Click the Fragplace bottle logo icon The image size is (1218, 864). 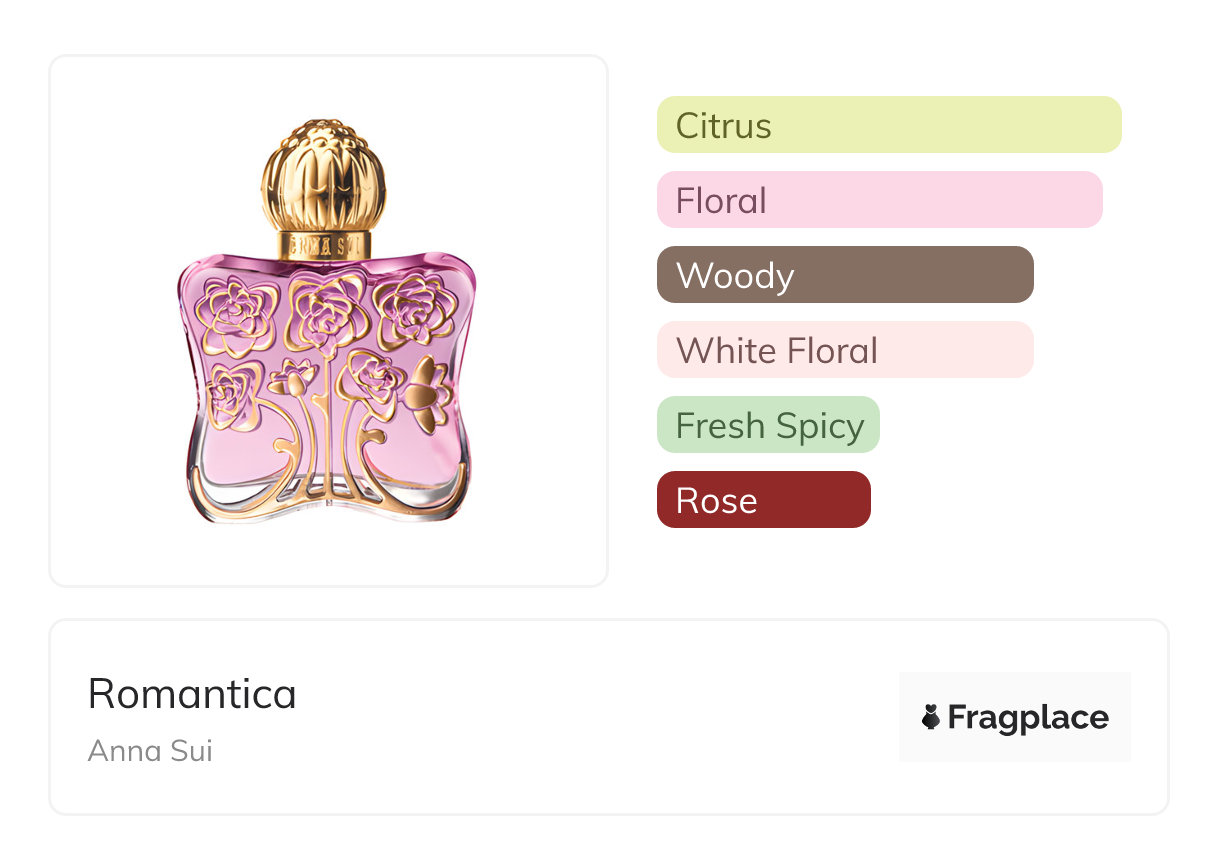pos(931,717)
